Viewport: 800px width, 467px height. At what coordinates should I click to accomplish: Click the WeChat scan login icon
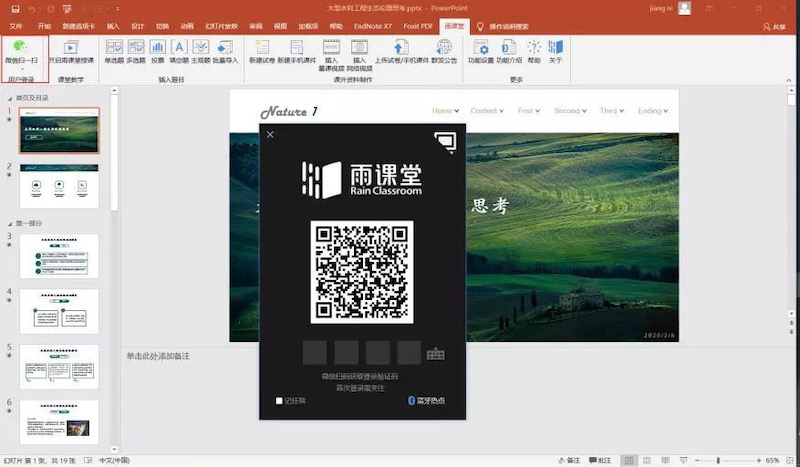click(x=21, y=46)
